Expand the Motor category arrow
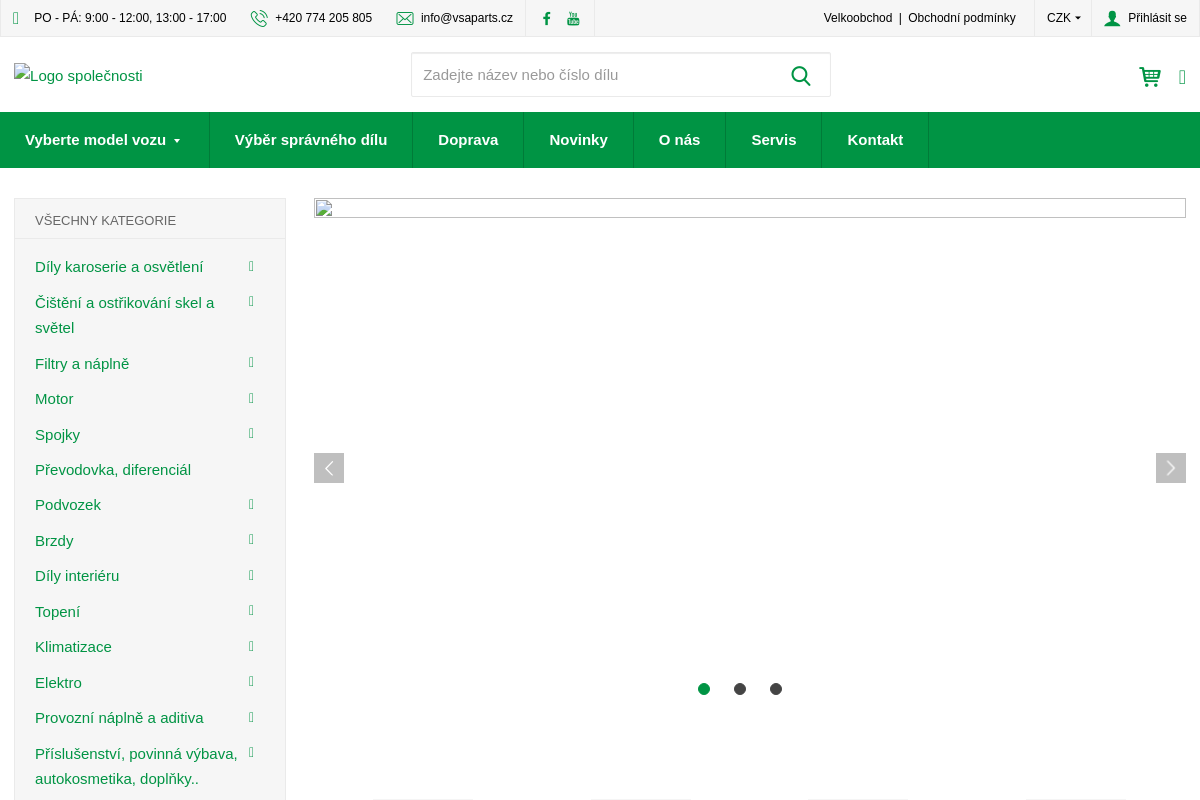Screen dimensions: 1200x800 click(251, 398)
